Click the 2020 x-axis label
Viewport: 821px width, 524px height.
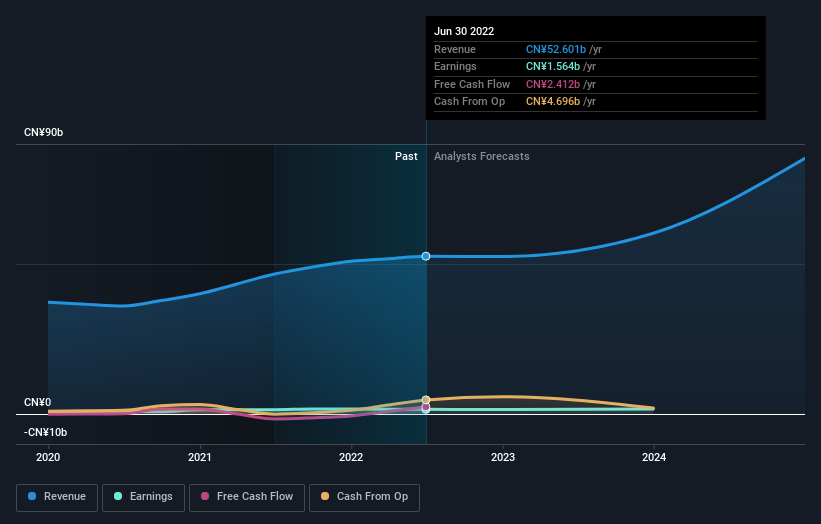48,457
